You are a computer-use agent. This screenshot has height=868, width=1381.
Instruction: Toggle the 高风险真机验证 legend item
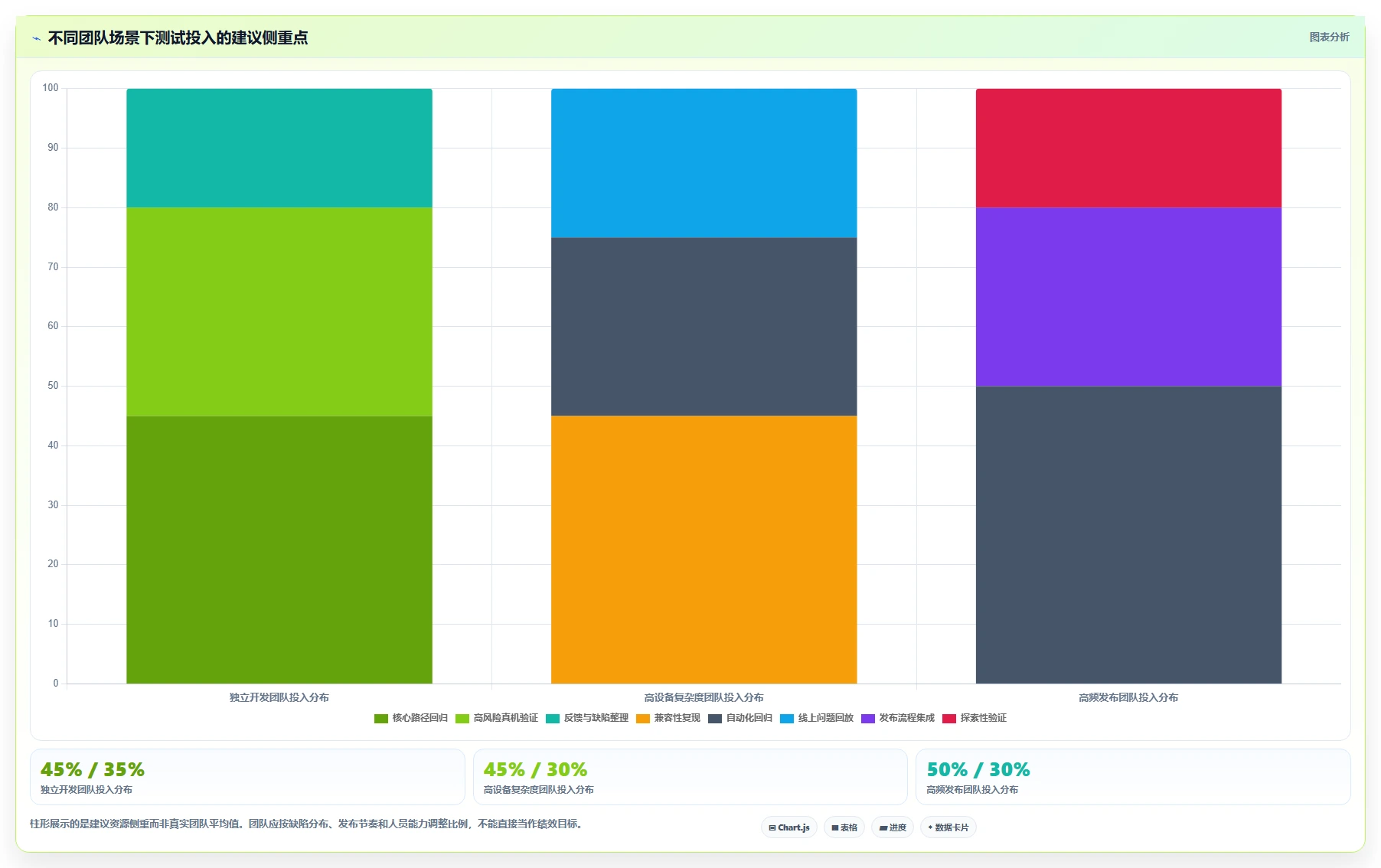click(x=497, y=718)
